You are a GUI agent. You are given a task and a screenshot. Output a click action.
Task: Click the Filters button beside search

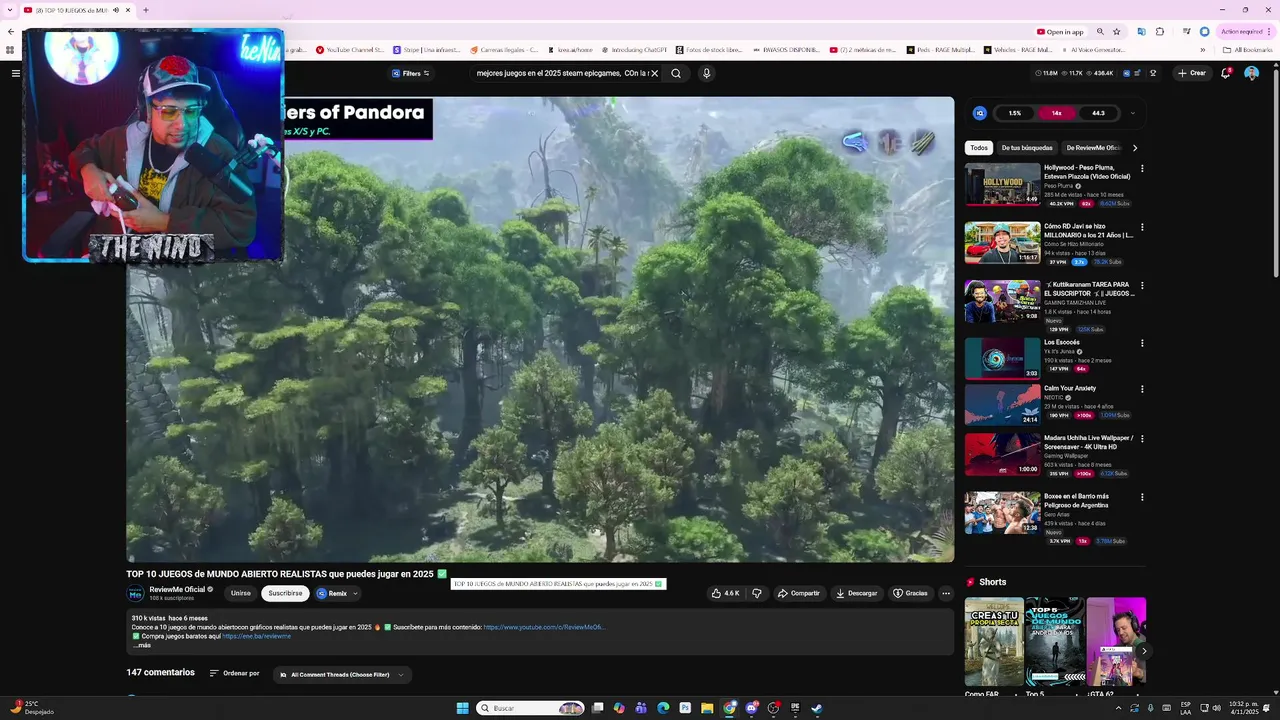pyautogui.click(x=411, y=73)
